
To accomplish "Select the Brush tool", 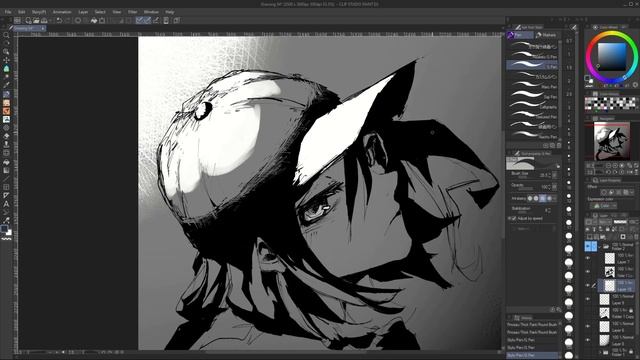I will click(x=6, y=111).
